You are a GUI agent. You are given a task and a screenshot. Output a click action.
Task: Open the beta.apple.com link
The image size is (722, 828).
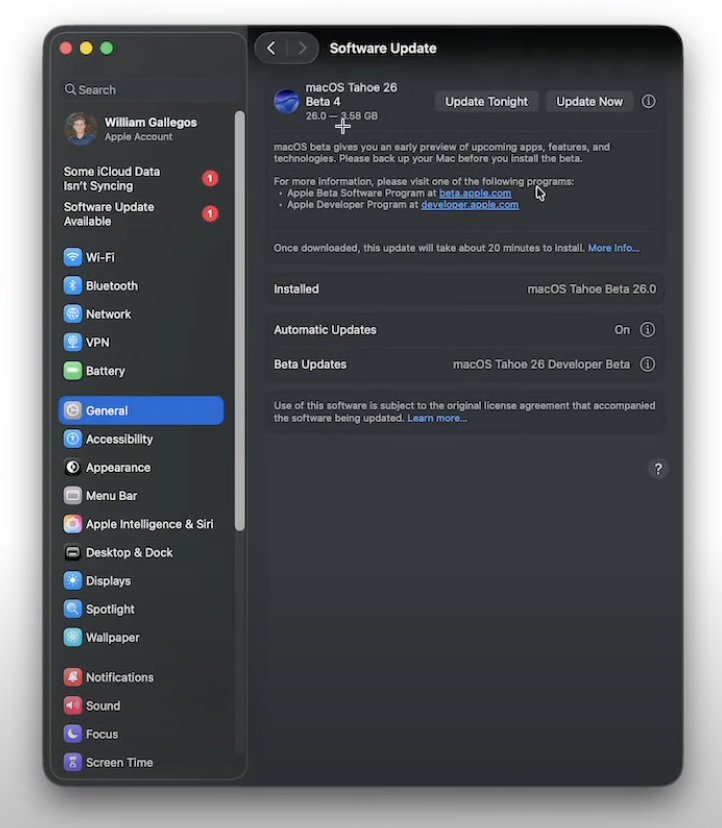tap(475, 193)
